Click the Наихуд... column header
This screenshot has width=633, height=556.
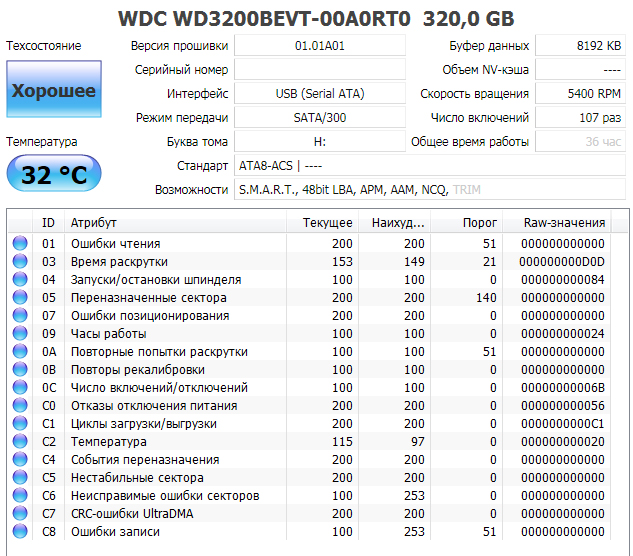click(x=394, y=222)
